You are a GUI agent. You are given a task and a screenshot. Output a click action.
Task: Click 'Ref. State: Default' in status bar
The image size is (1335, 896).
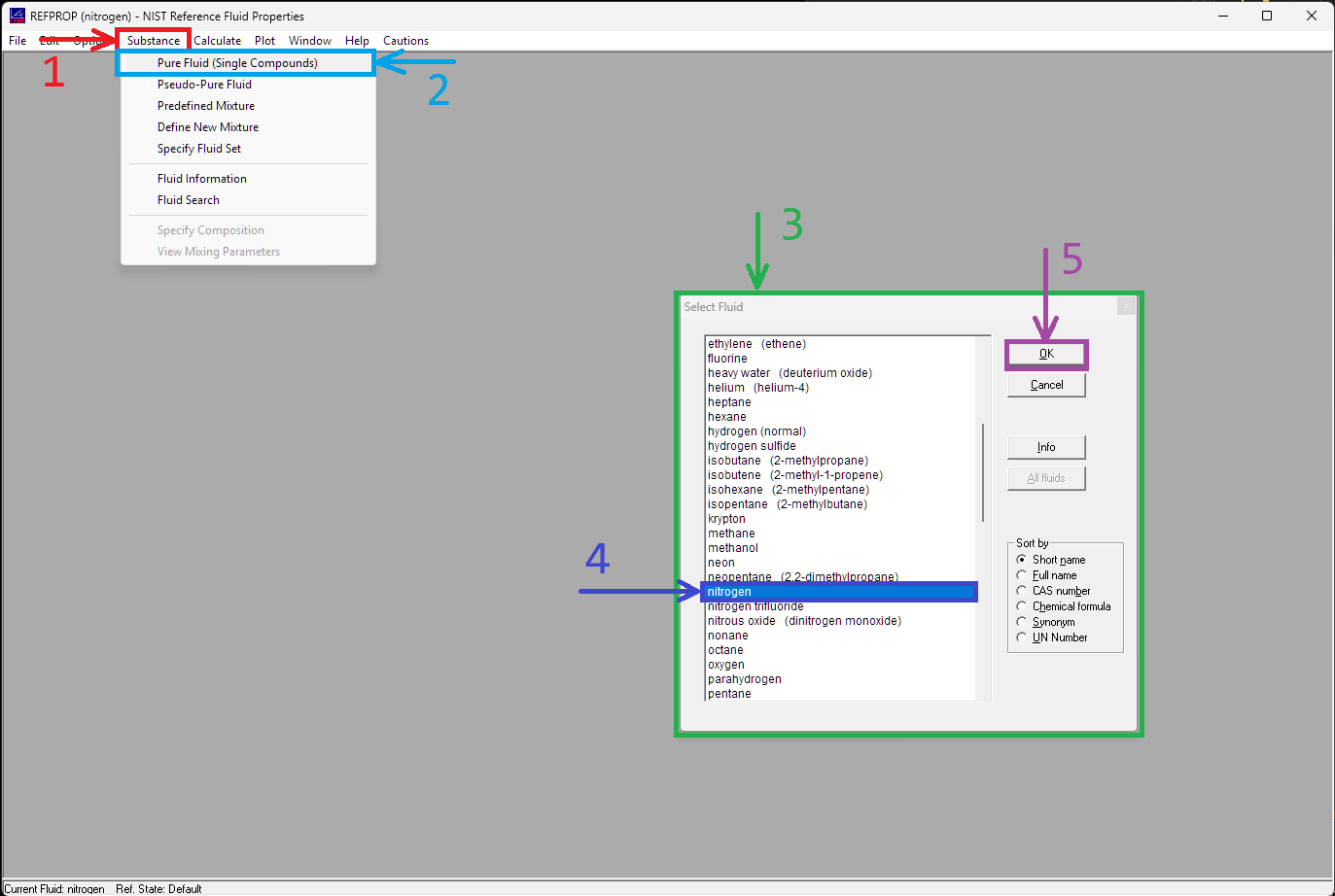click(158, 888)
